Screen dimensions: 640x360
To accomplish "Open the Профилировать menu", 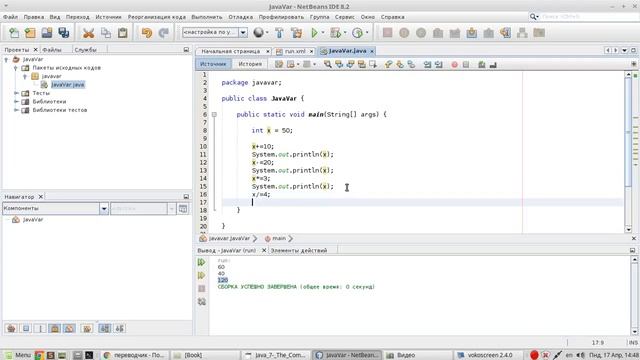I will coord(281,17).
